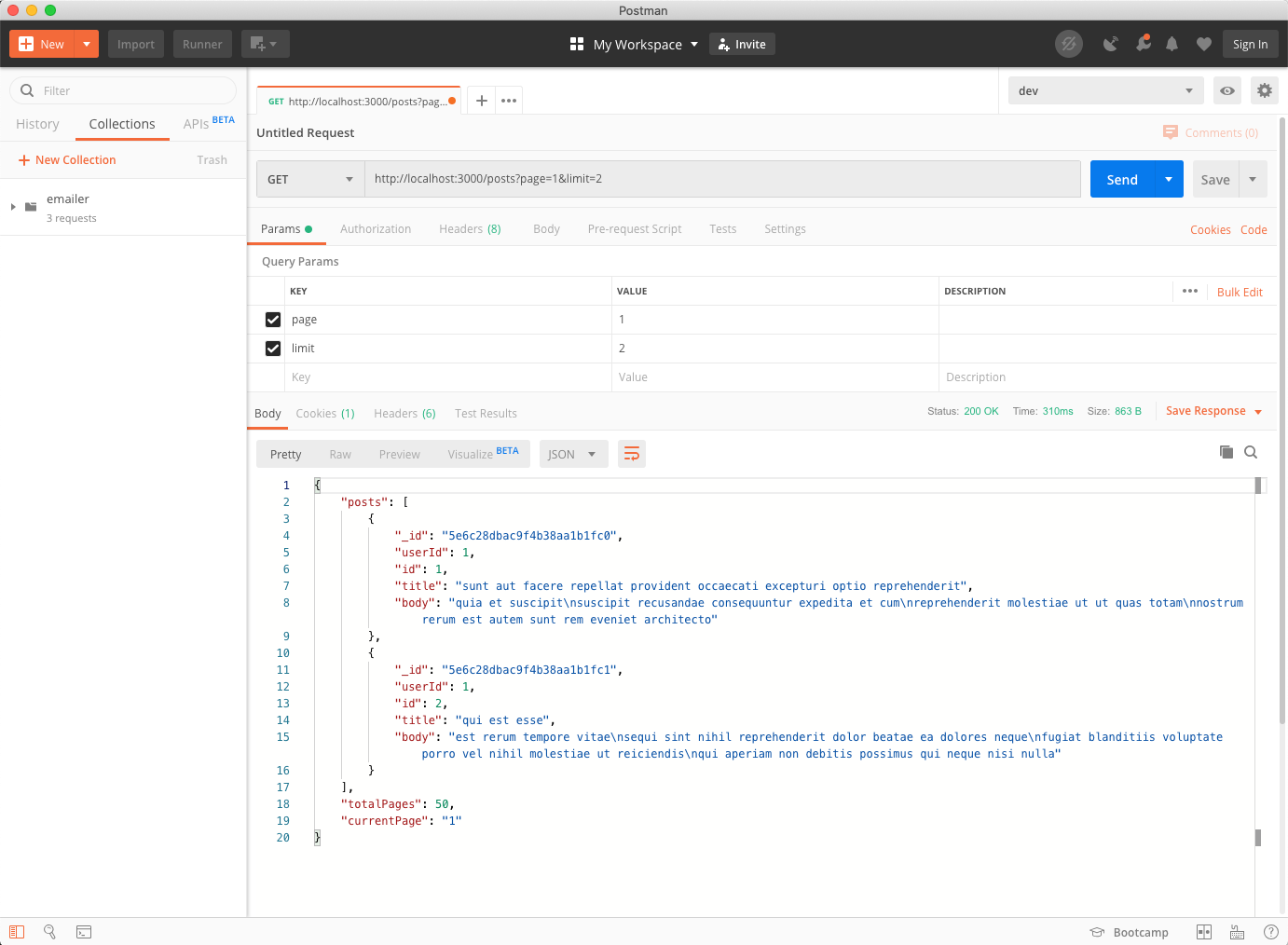Image resolution: width=1288 pixels, height=945 pixels.
Task: Select the request Headers (8) tab
Action: point(470,229)
